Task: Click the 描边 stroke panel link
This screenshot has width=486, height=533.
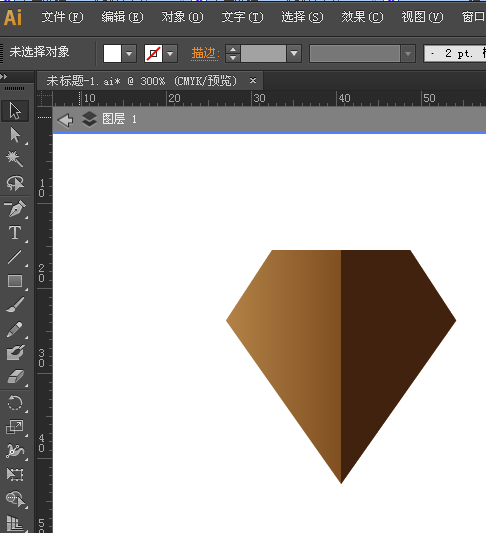Action: pyautogui.click(x=205, y=53)
